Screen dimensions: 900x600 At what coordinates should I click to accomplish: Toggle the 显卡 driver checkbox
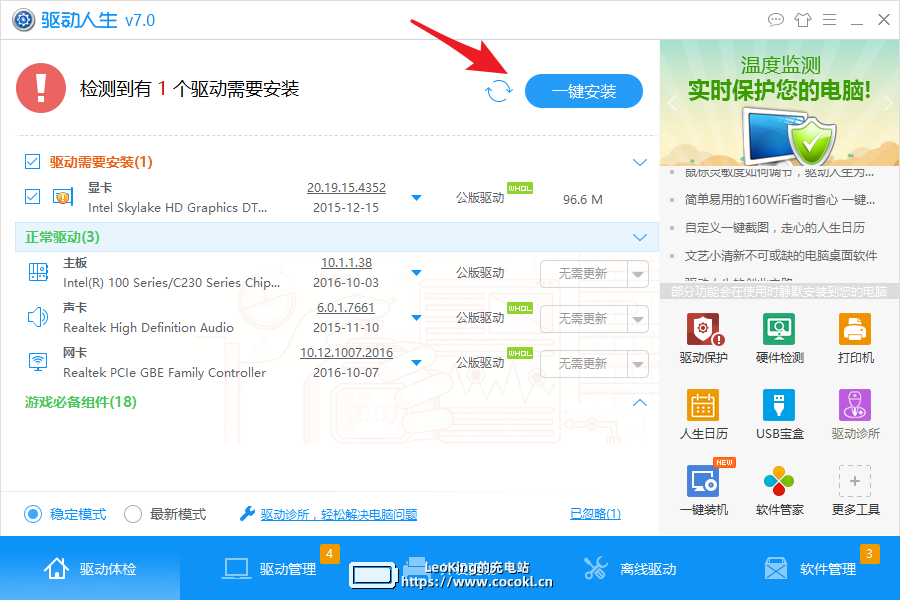click(x=33, y=197)
